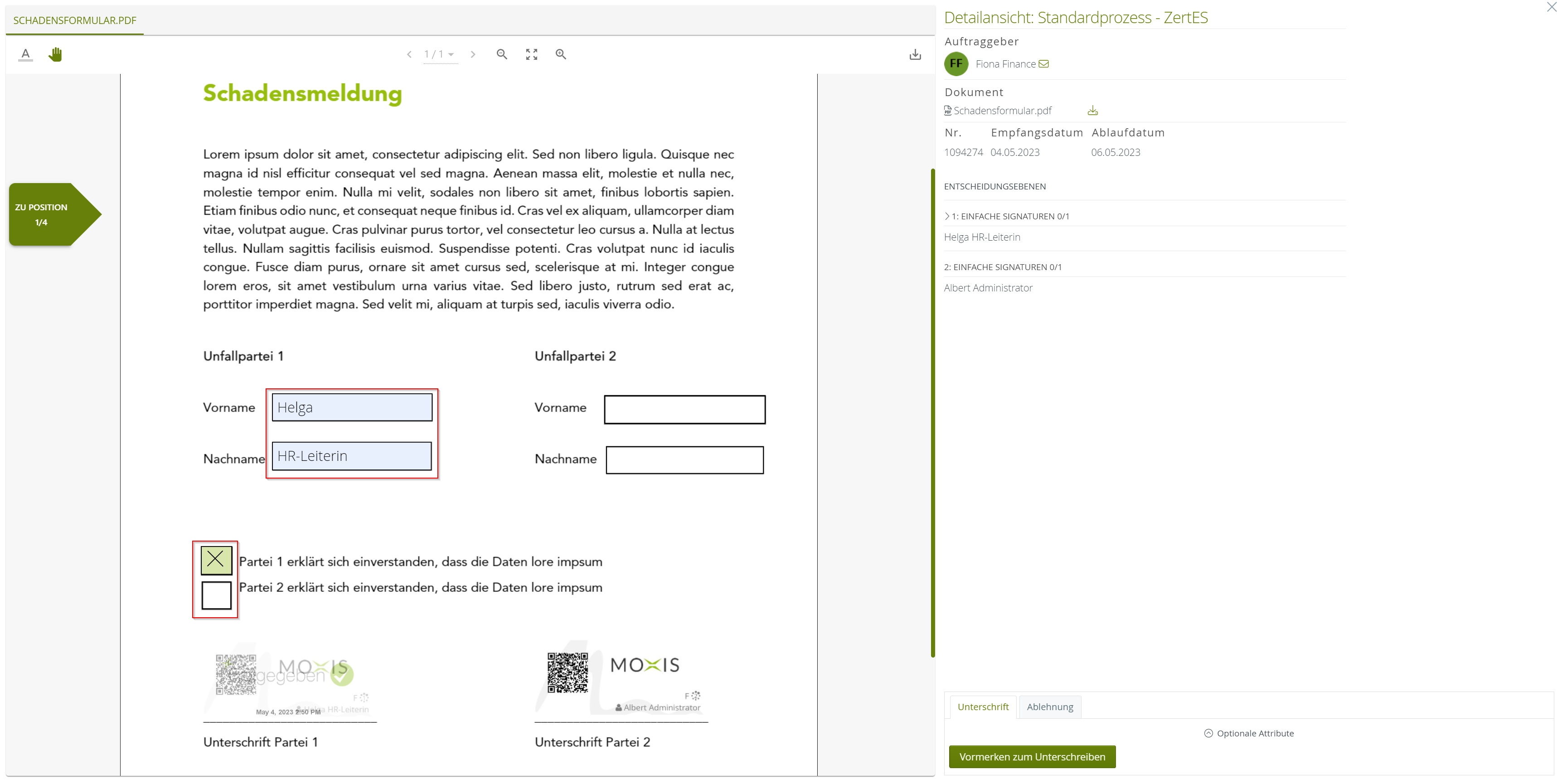
Task: Check the Partei 2 consent checkbox
Action: click(x=216, y=595)
